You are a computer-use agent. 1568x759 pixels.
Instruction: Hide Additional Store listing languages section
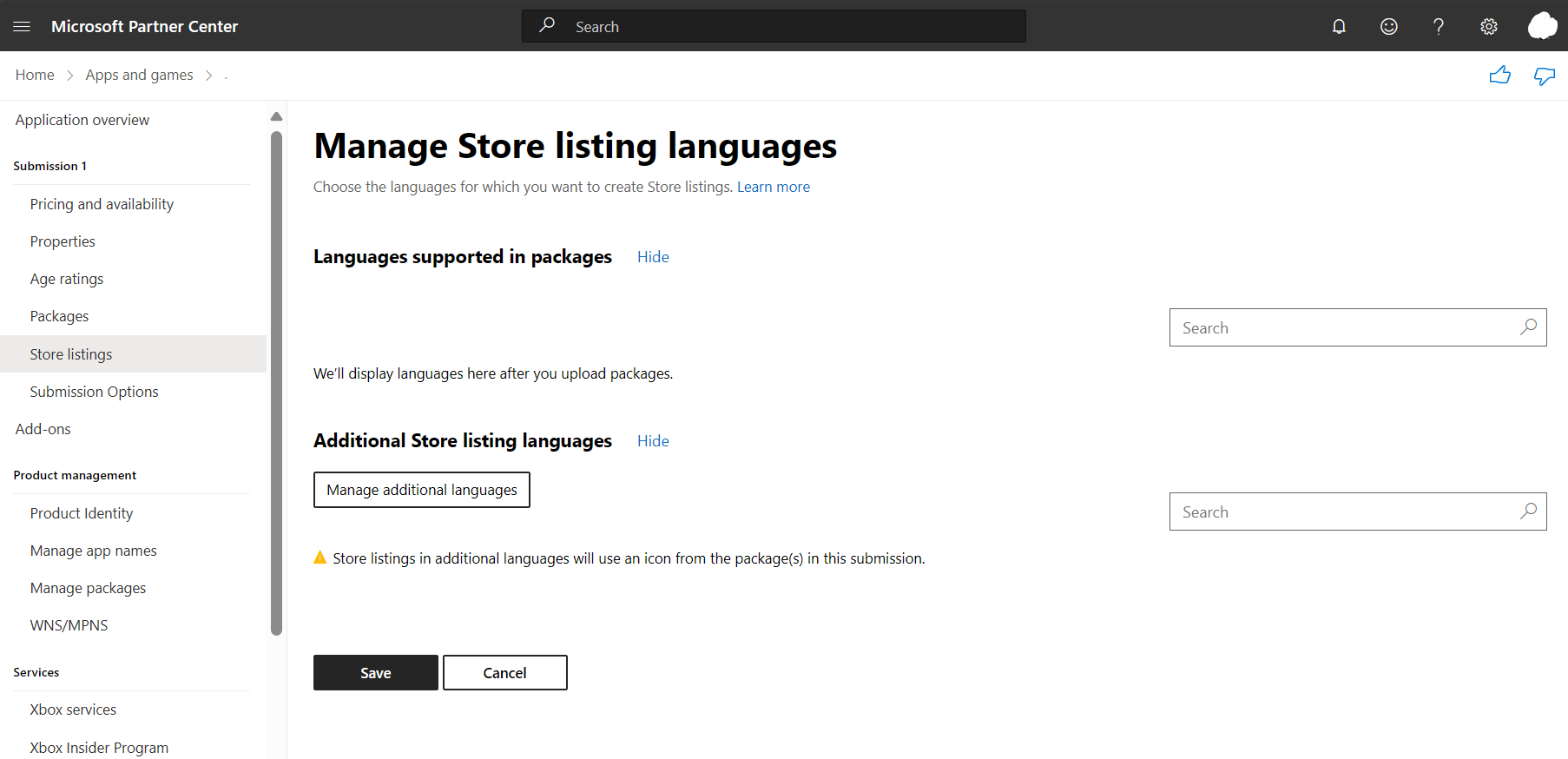653,441
